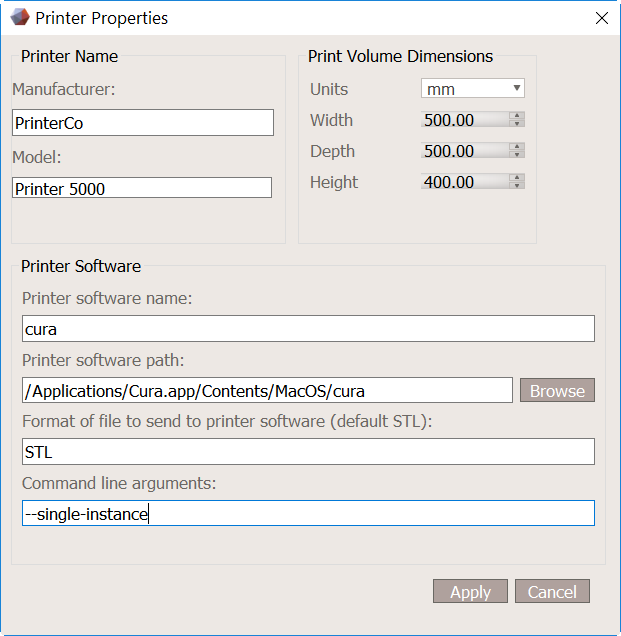Decrease Width with the down arrow
The image size is (621, 636).
pos(517,124)
